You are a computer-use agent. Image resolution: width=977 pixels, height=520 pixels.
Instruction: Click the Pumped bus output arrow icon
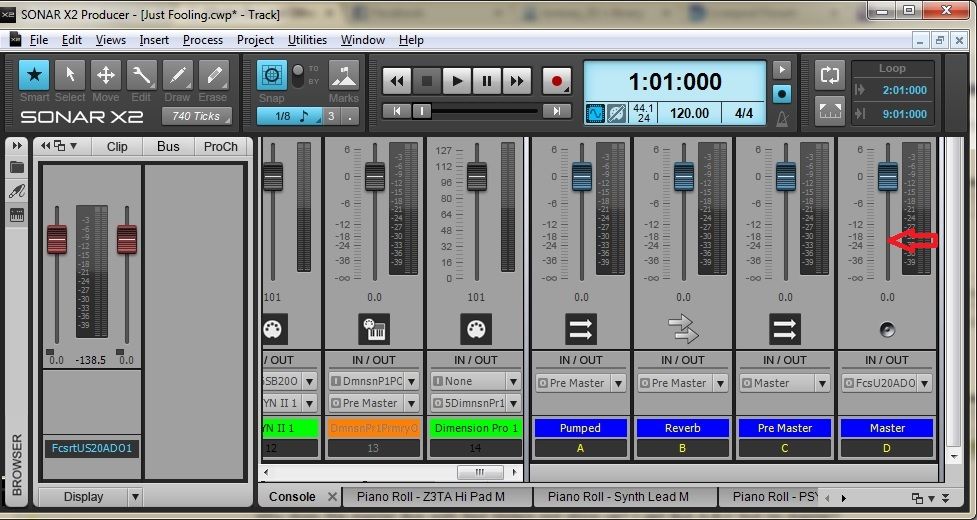(x=580, y=328)
